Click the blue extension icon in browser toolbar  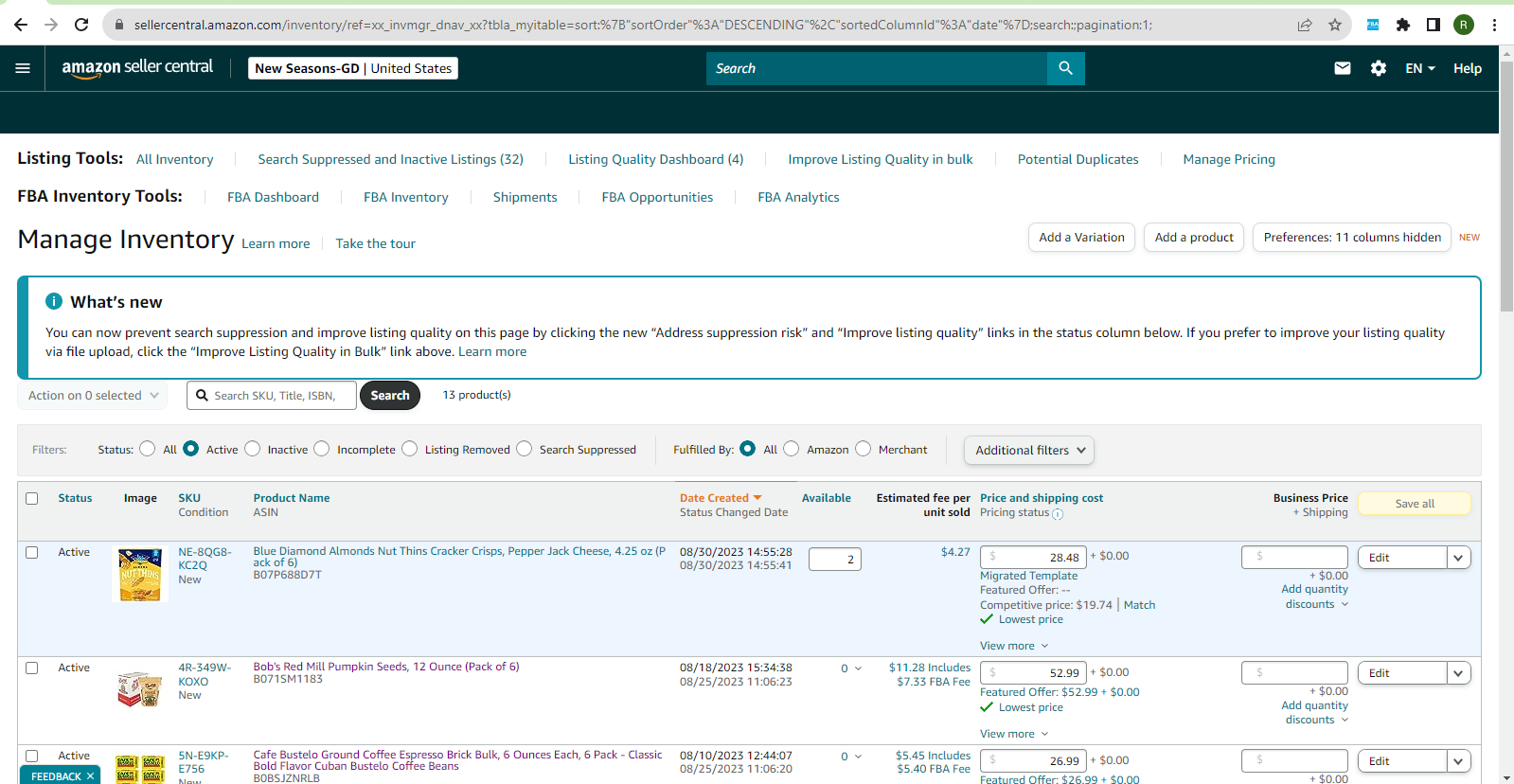[x=1372, y=25]
